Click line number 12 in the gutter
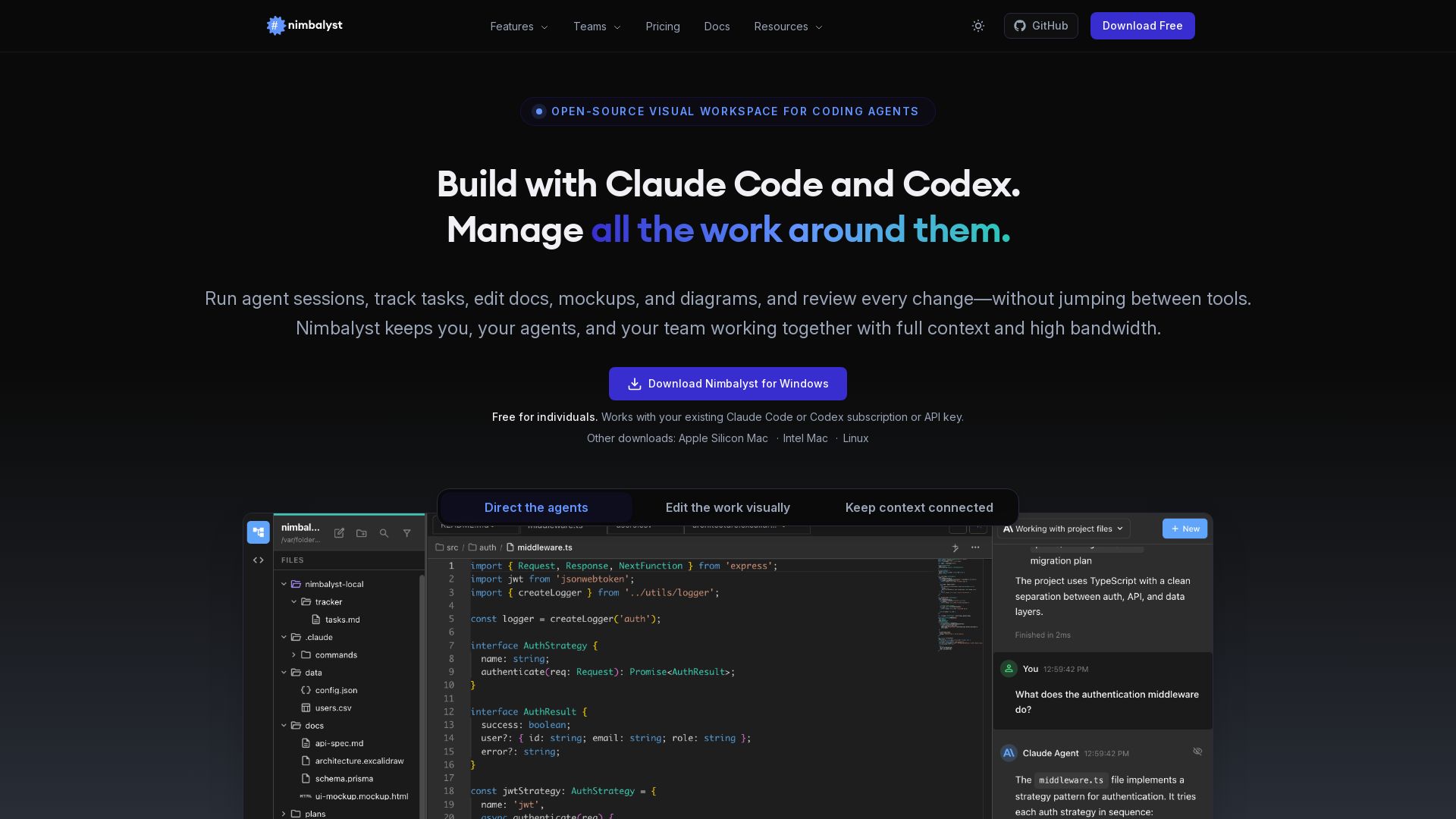Viewport: 1456px width, 819px height. click(x=449, y=712)
